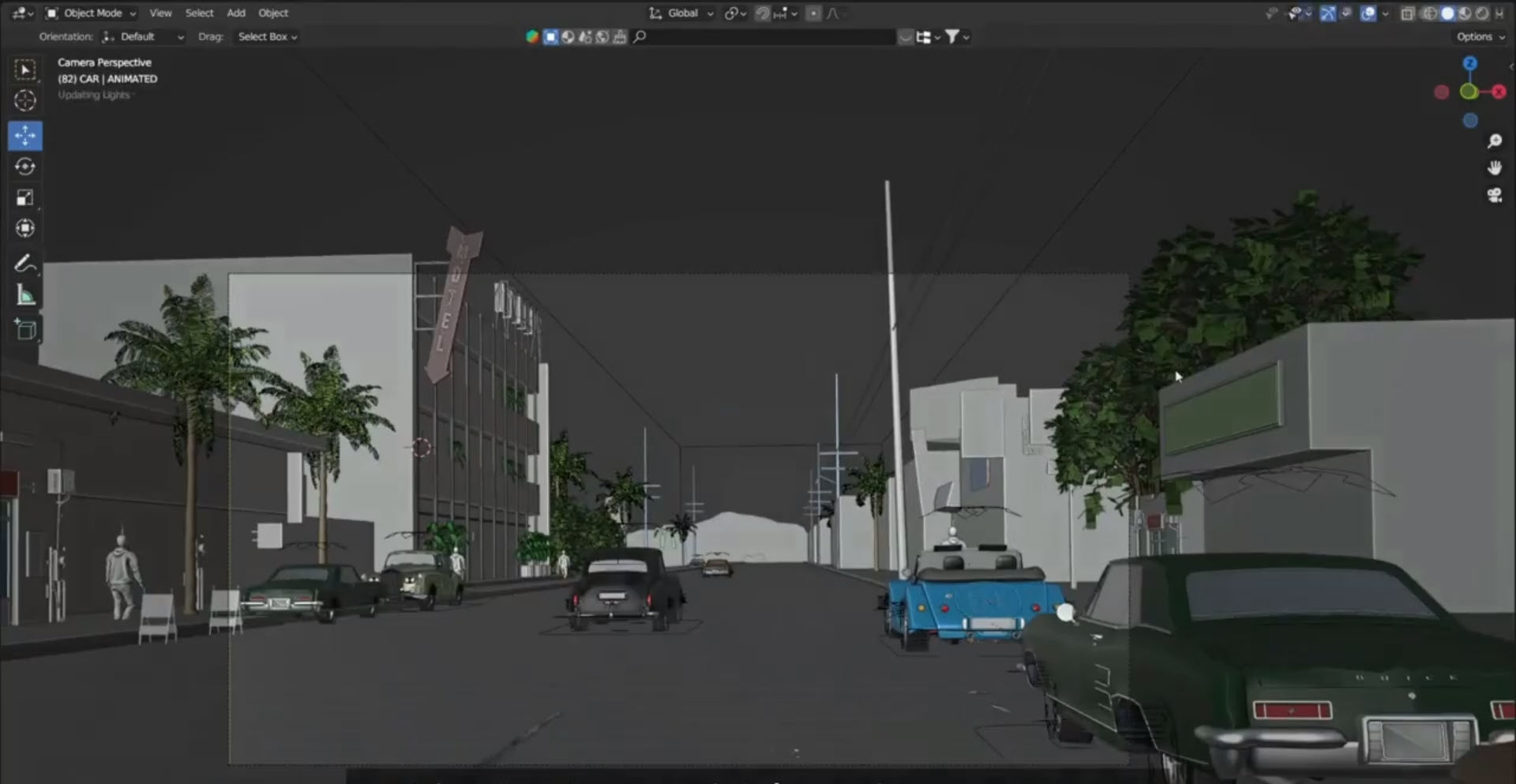Click the colorful scene filter icon
Image resolution: width=1516 pixels, height=784 pixels.
532,36
